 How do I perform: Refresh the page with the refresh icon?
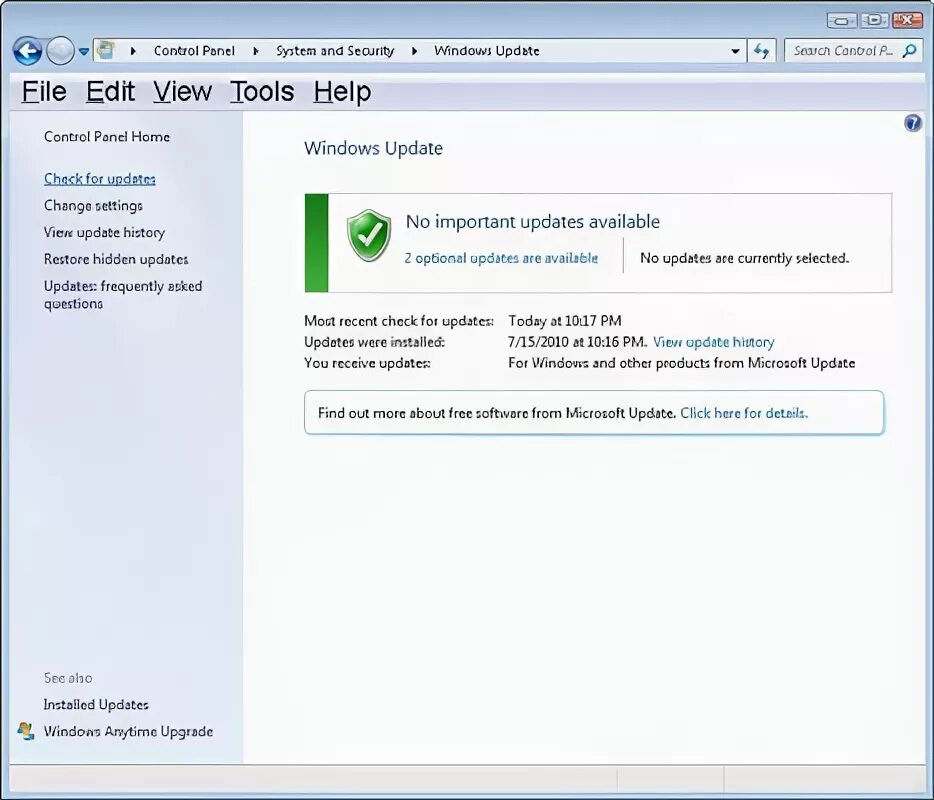click(761, 51)
